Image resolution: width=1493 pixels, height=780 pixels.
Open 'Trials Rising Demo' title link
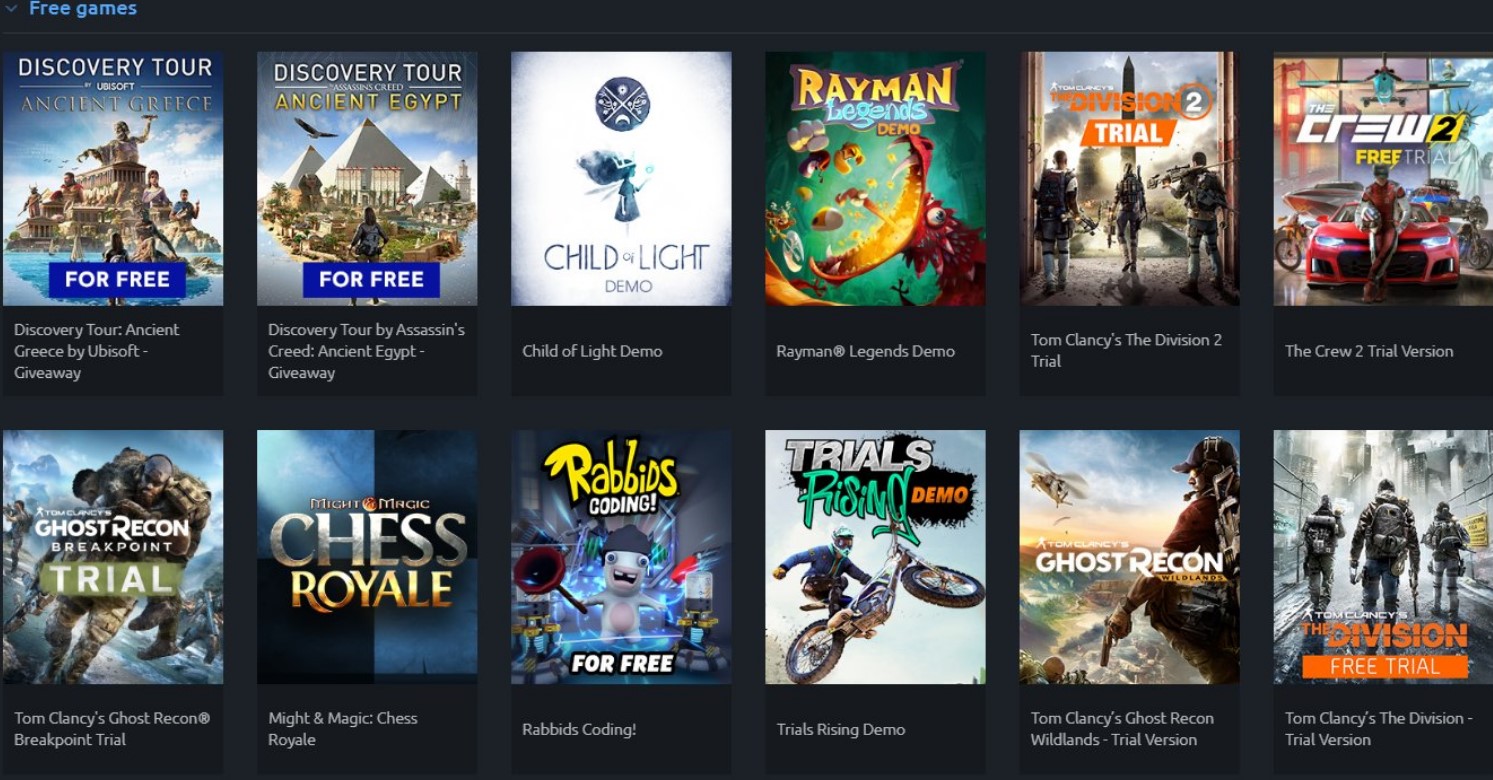(x=840, y=729)
